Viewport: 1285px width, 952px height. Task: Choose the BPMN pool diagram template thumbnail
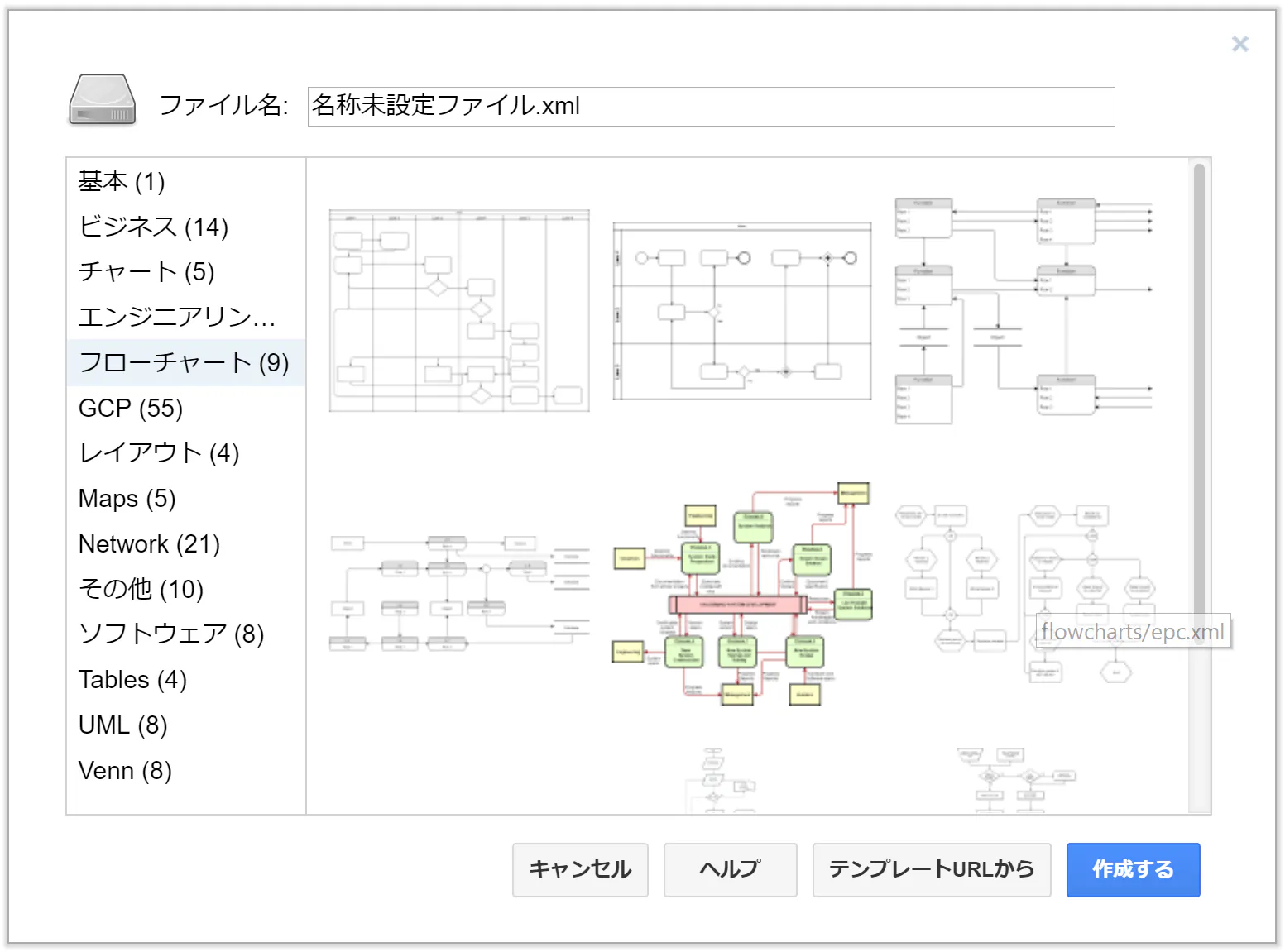pos(742,310)
